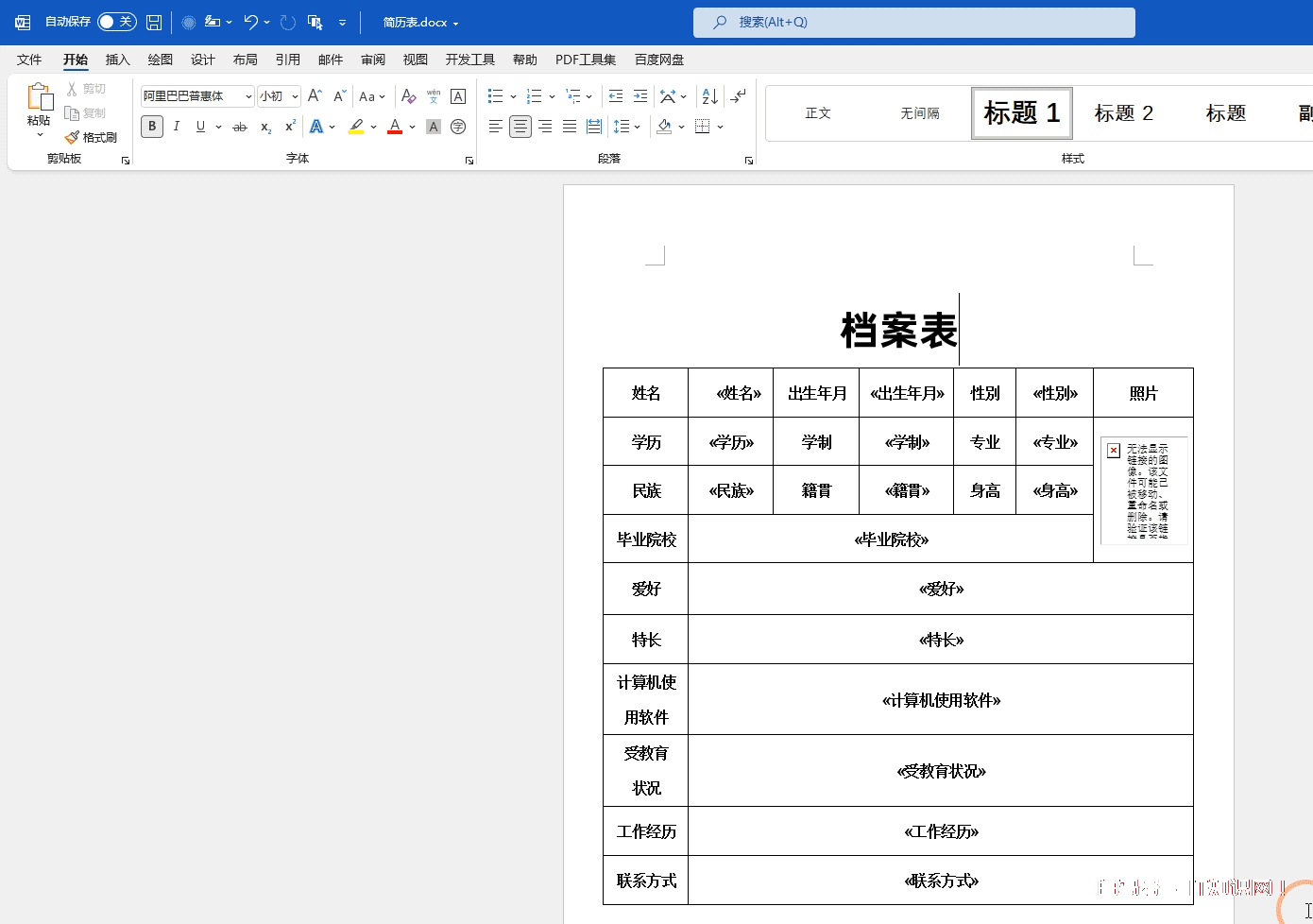Image resolution: width=1313 pixels, height=924 pixels.
Task: Click the Save icon in title bar
Action: tap(154, 23)
